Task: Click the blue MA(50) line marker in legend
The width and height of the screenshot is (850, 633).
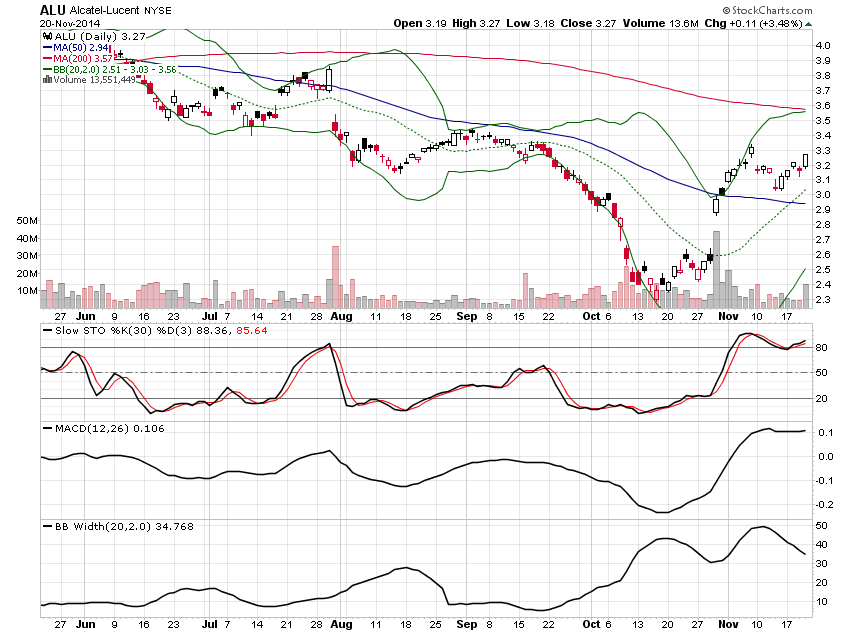Action: click(x=48, y=48)
